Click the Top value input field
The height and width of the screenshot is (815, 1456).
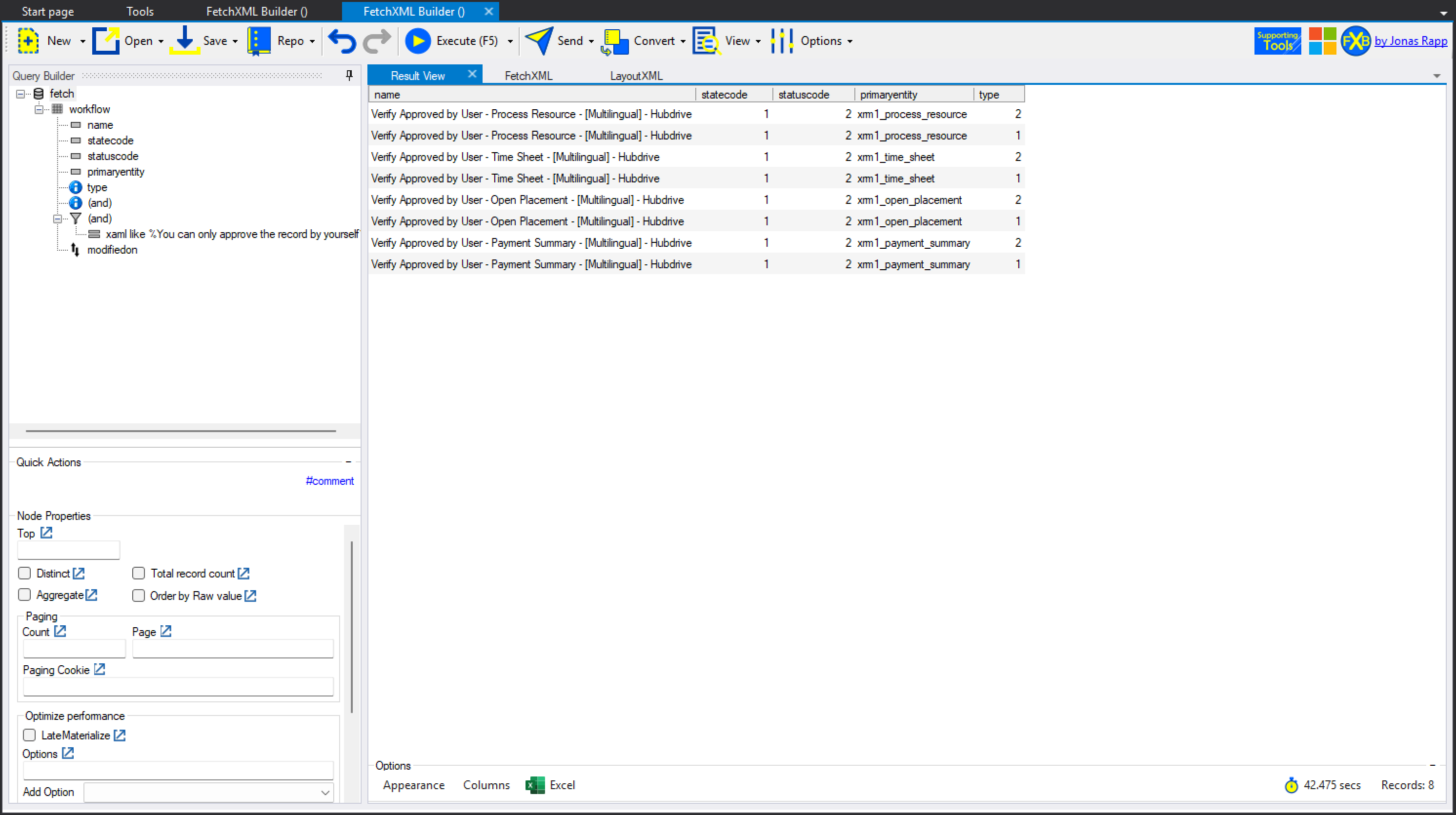pyautogui.click(x=68, y=550)
